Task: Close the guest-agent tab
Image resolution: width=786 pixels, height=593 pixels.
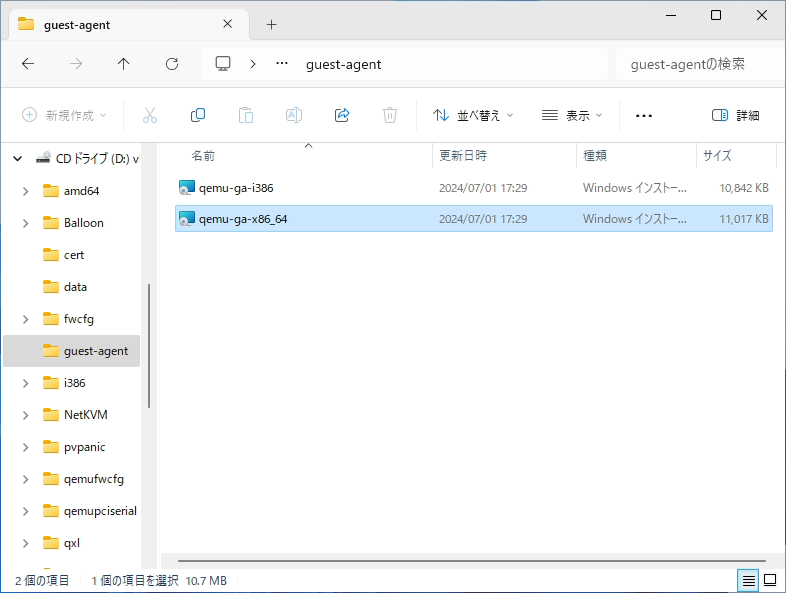Action: pyautogui.click(x=228, y=24)
